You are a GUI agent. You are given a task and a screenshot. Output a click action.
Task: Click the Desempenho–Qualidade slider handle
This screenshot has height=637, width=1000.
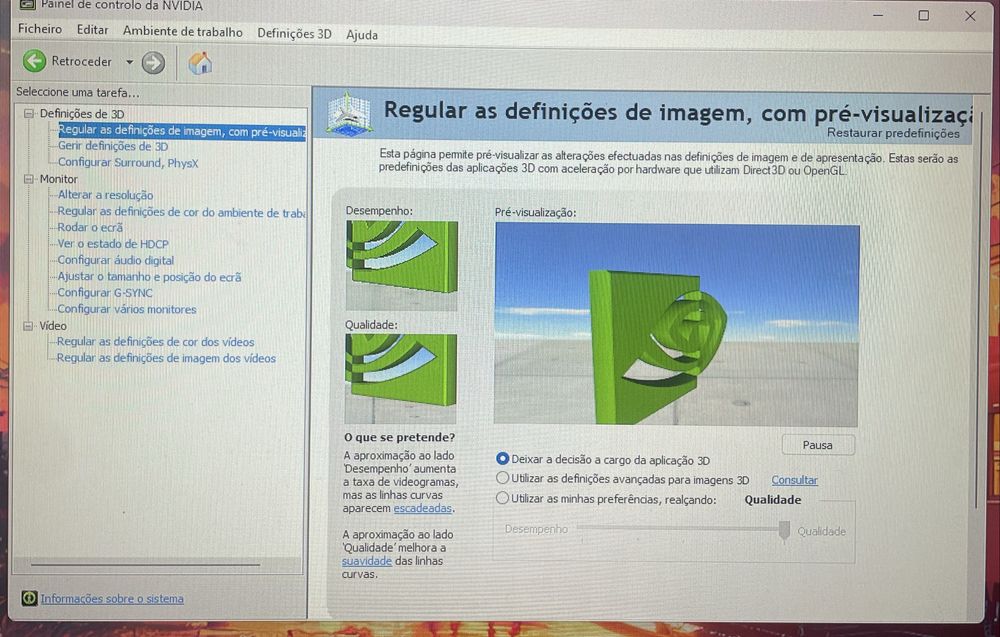click(784, 531)
